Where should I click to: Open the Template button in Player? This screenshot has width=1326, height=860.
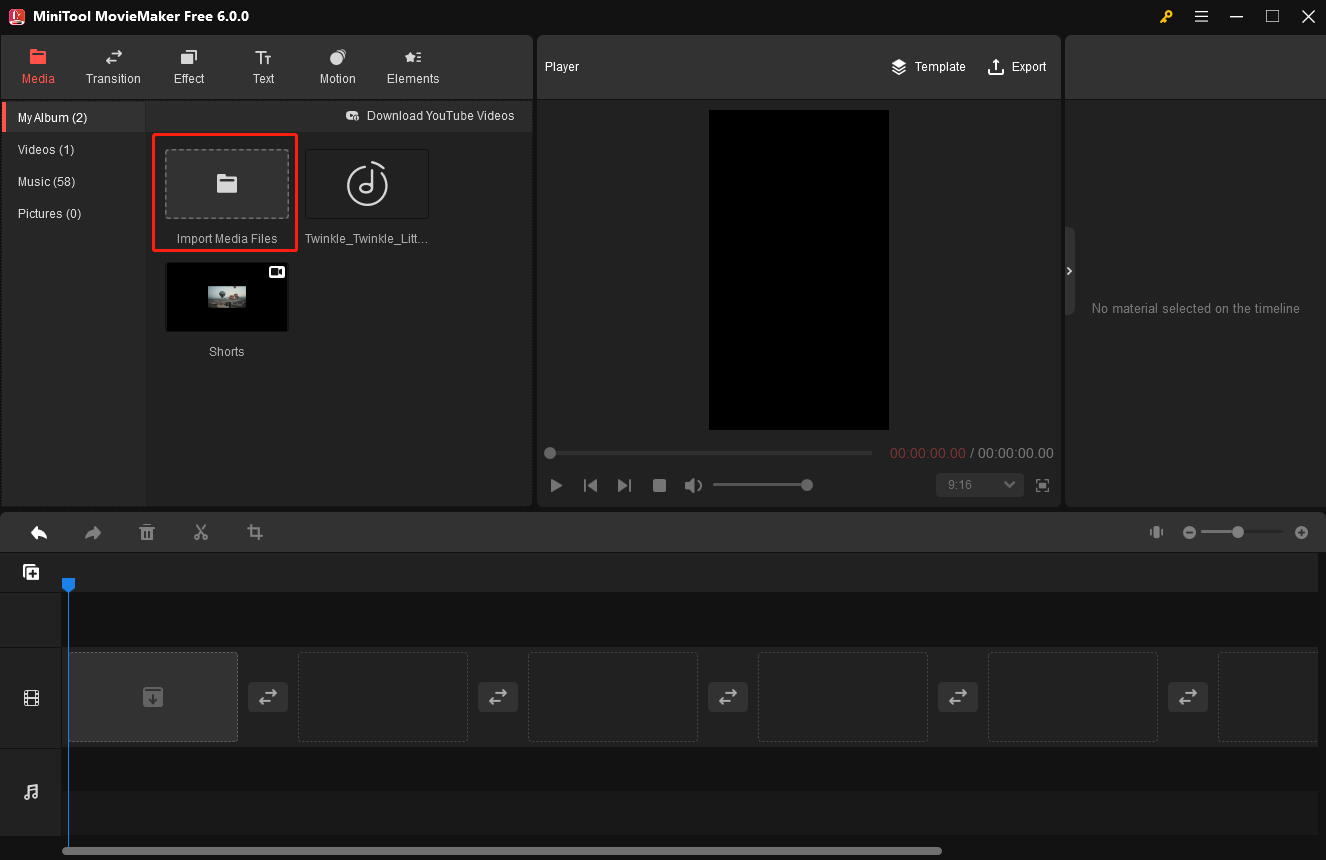point(928,67)
